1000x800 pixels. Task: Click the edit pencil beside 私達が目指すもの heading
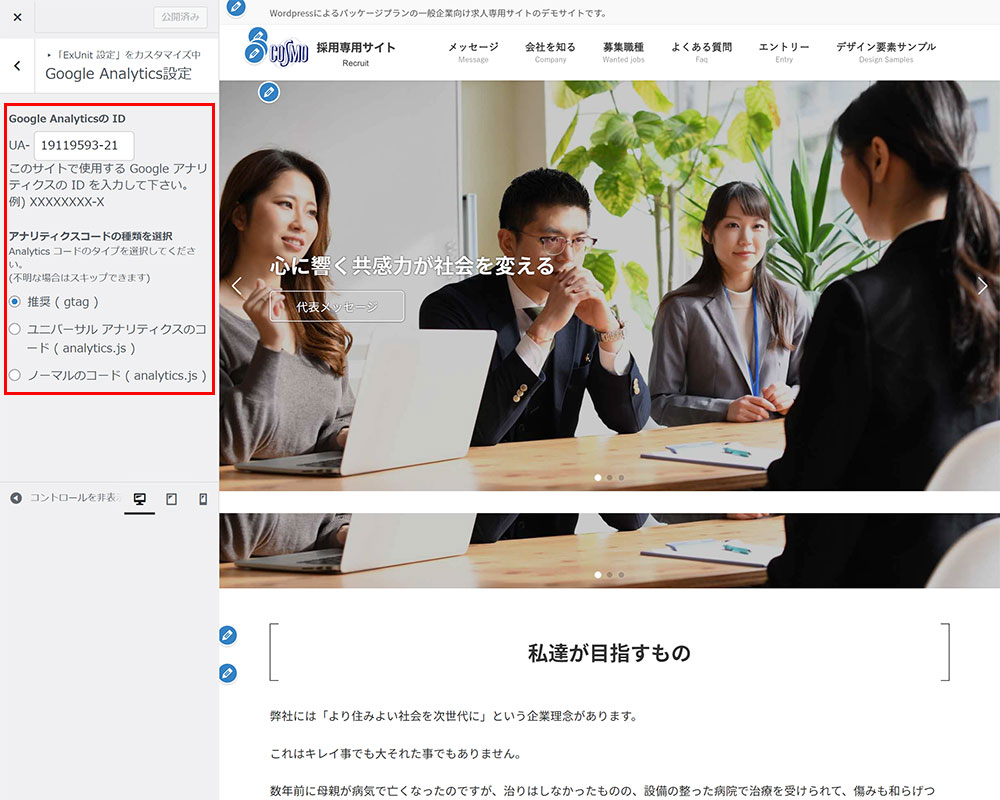point(228,635)
